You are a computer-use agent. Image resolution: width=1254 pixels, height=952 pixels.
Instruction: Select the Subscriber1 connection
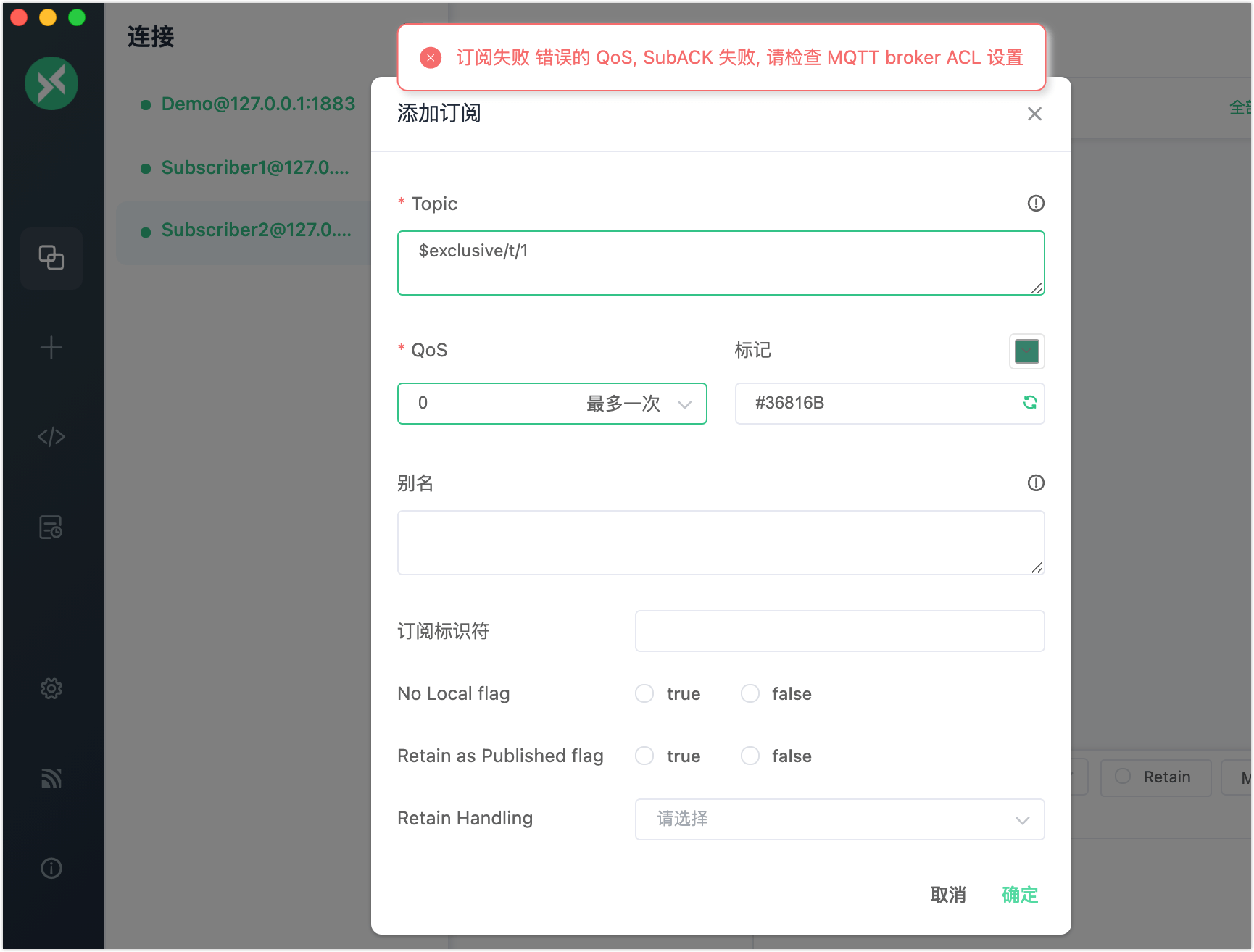pyautogui.click(x=254, y=168)
